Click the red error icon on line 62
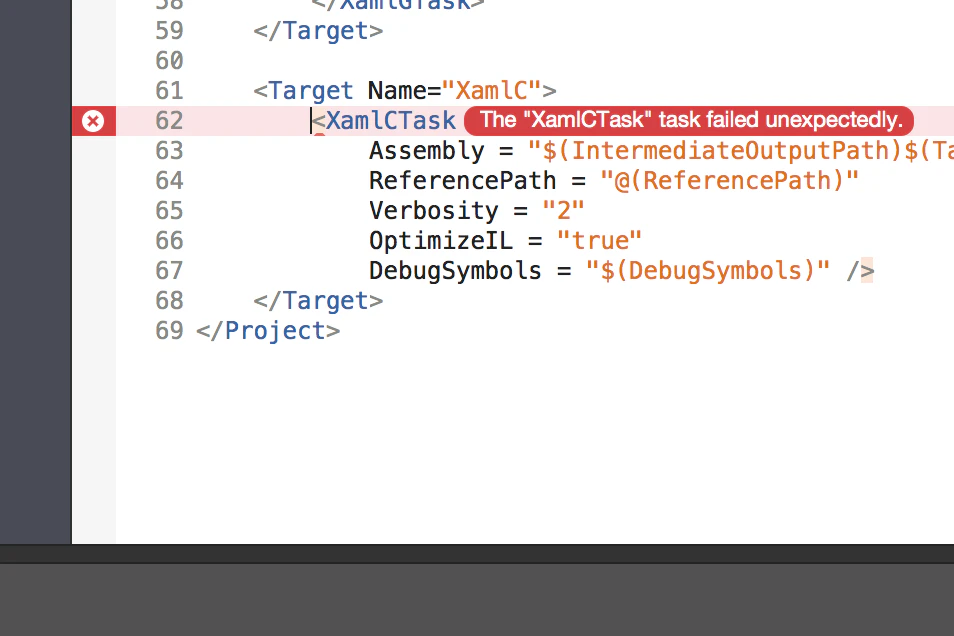The height and width of the screenshot is (636, 954). click(x=93, y=121)
